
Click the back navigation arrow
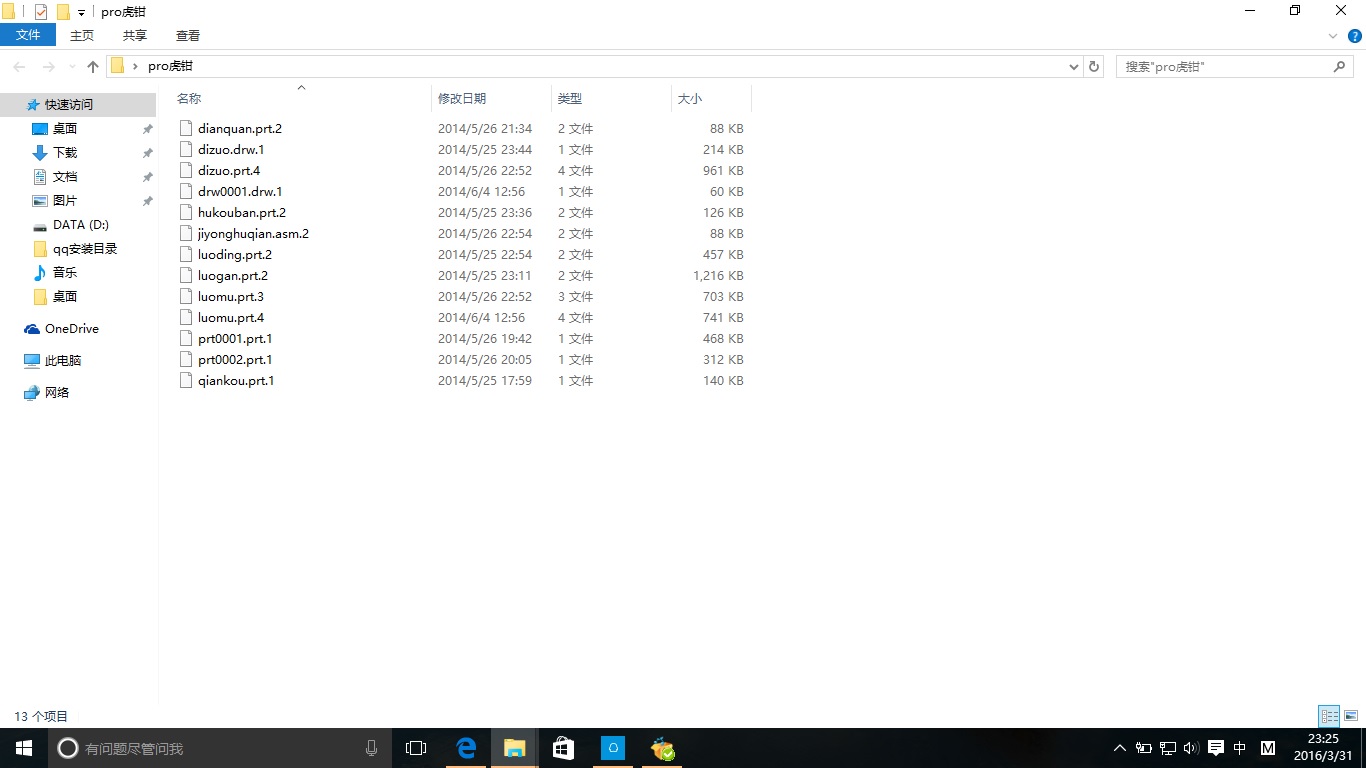coord(18,66)
